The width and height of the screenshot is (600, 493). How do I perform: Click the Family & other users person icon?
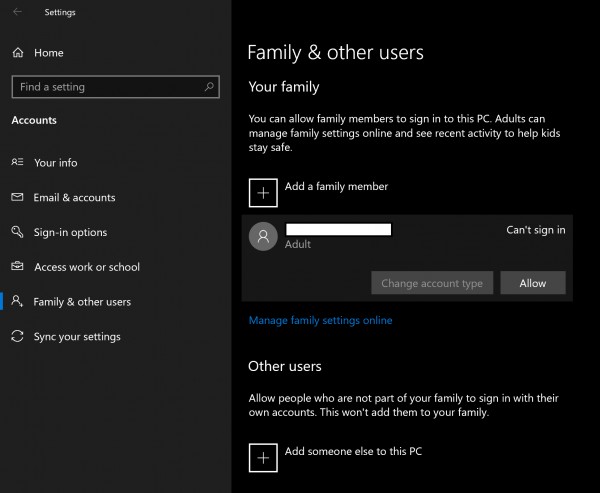click(x=17, y=301)
